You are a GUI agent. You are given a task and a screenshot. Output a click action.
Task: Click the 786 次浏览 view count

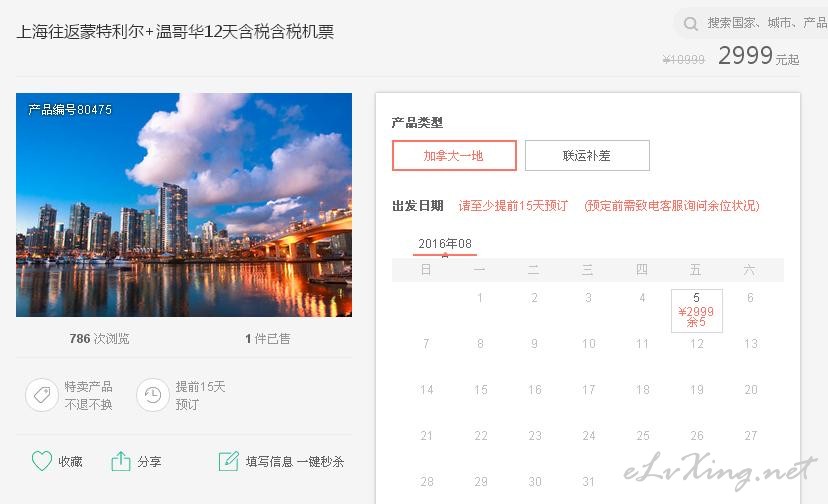click(x=99, y=339)
